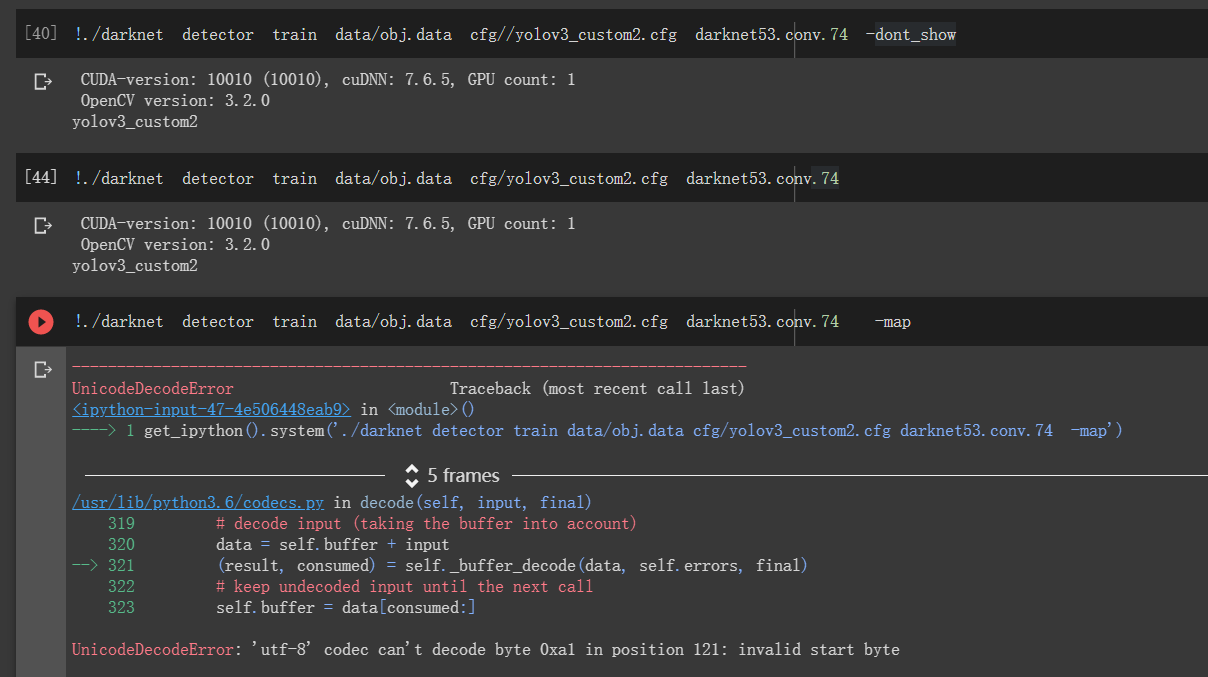Click the execution count [44] of the second cell
This screenshot has width=1208, height=677.
39,177
